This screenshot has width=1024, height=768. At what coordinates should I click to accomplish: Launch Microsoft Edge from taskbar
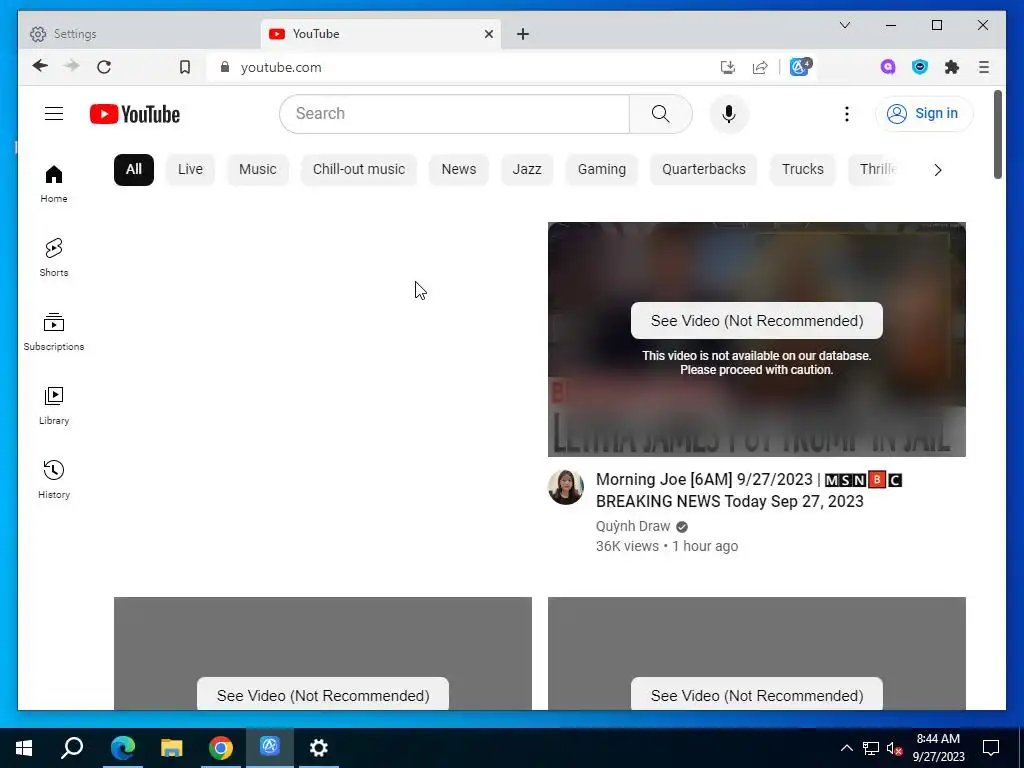coord(122,748)
